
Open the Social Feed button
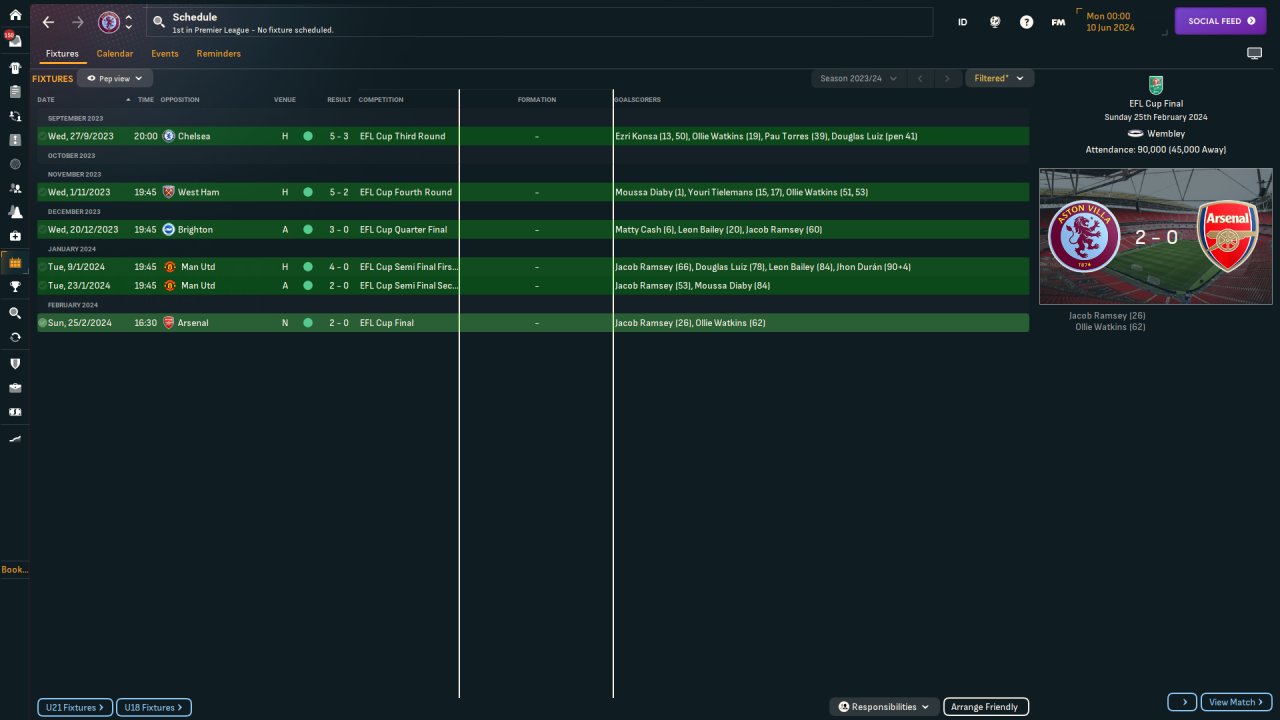point(1220,21)
